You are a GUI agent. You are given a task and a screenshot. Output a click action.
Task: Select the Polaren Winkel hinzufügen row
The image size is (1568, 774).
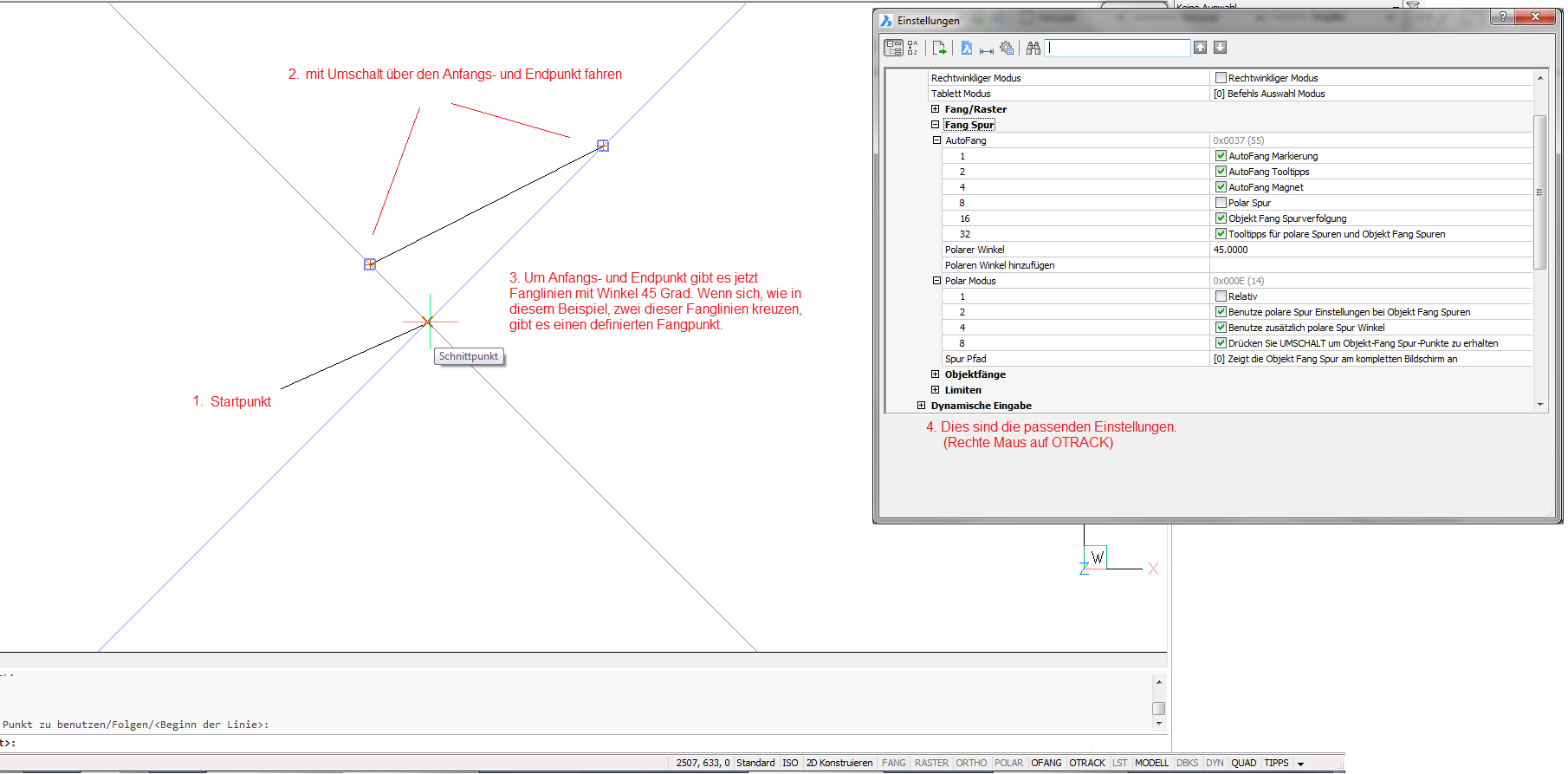click(x=1237, y=265)
